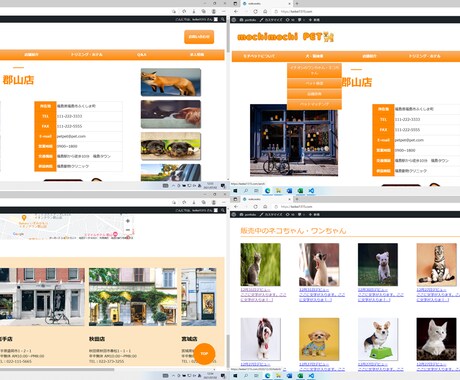Click カスタマイズ pencil in the top-right admin bar

271,20
